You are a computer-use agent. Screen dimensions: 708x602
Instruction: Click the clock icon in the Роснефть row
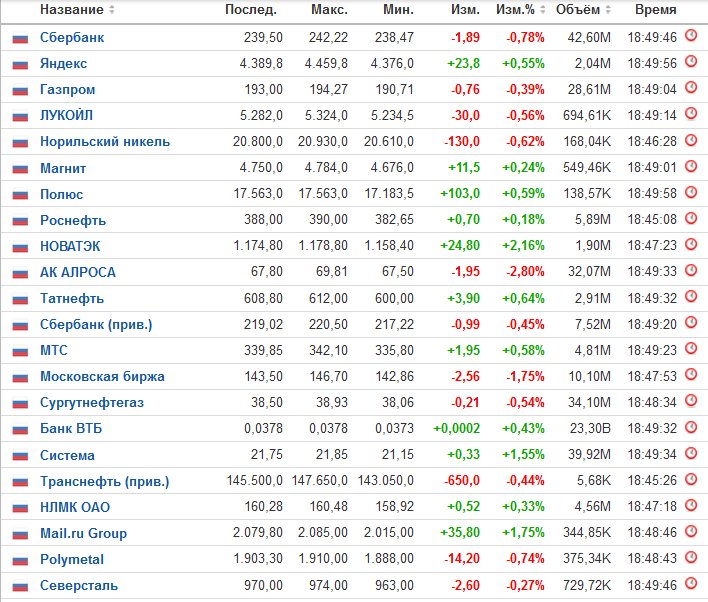point(691,218)
